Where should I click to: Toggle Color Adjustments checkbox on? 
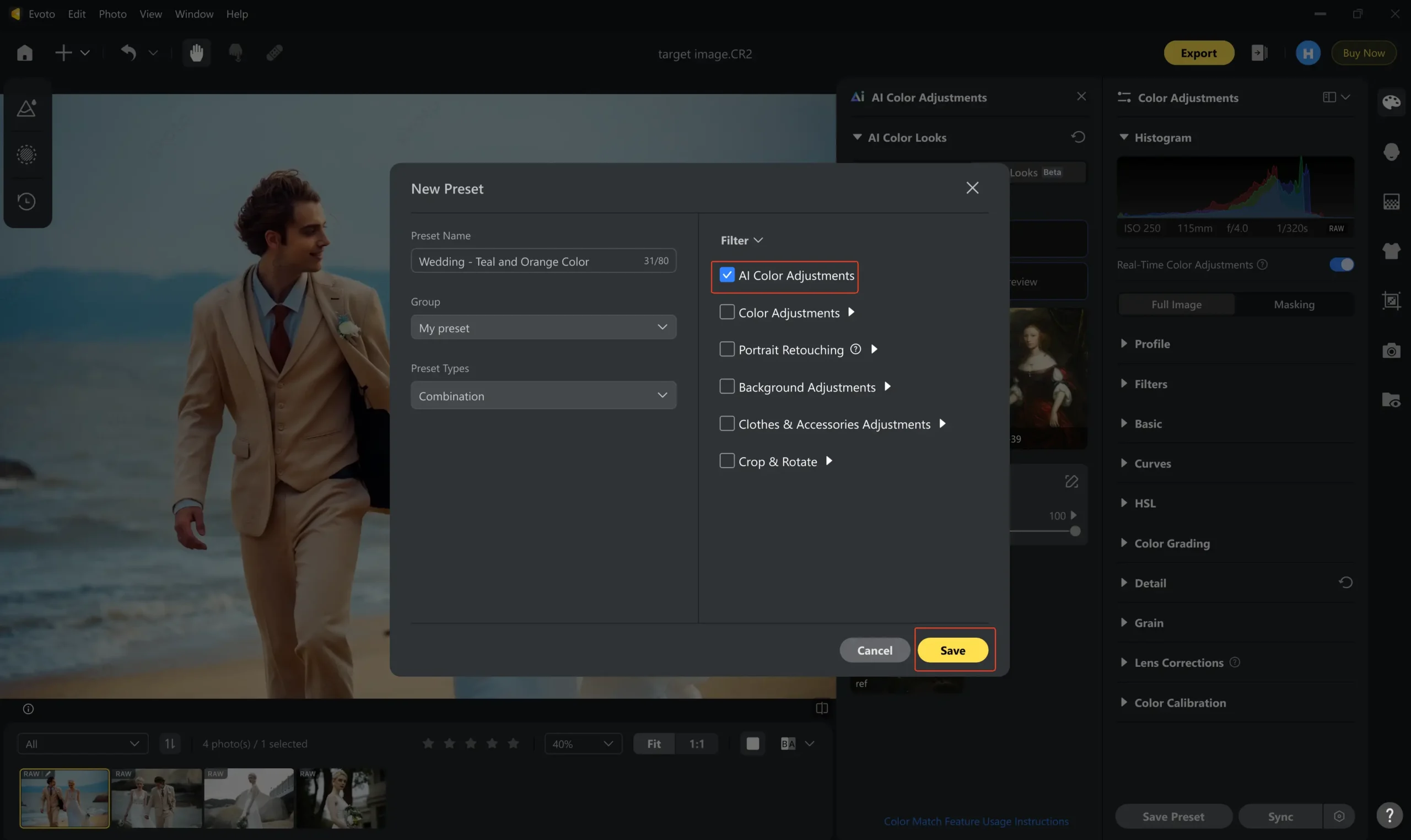pyautogui.click(x=727, y=312)
